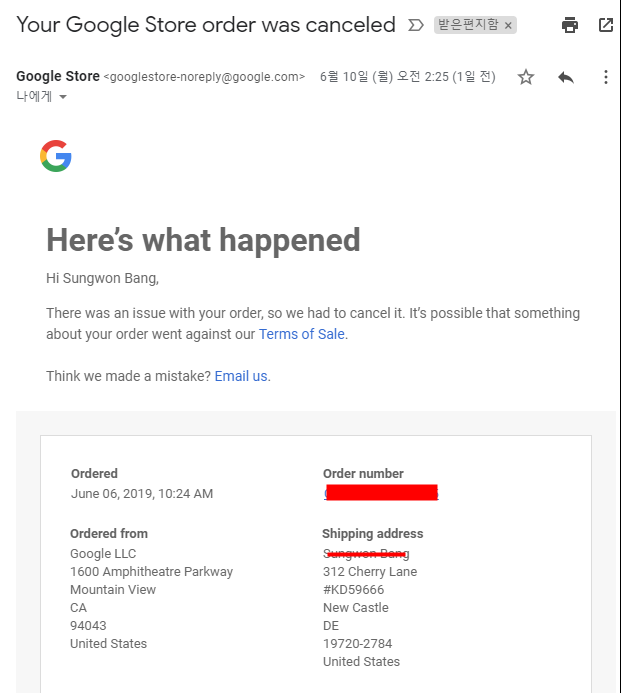Open the Terms of Sale link
The width and height of the screenshot is (621, 693).
tap(302, 334)
